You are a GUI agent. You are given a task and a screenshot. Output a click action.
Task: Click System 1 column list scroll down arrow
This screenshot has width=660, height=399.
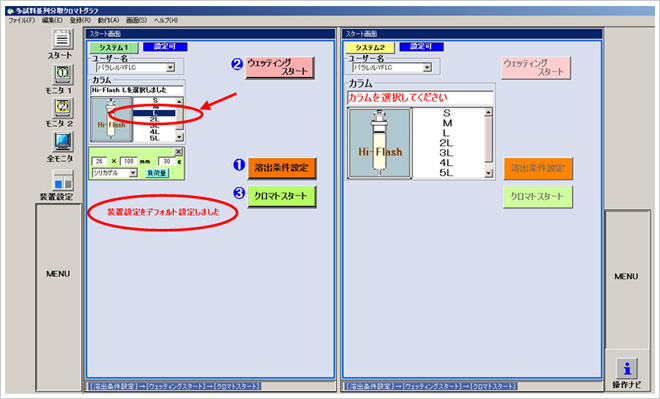179,137
